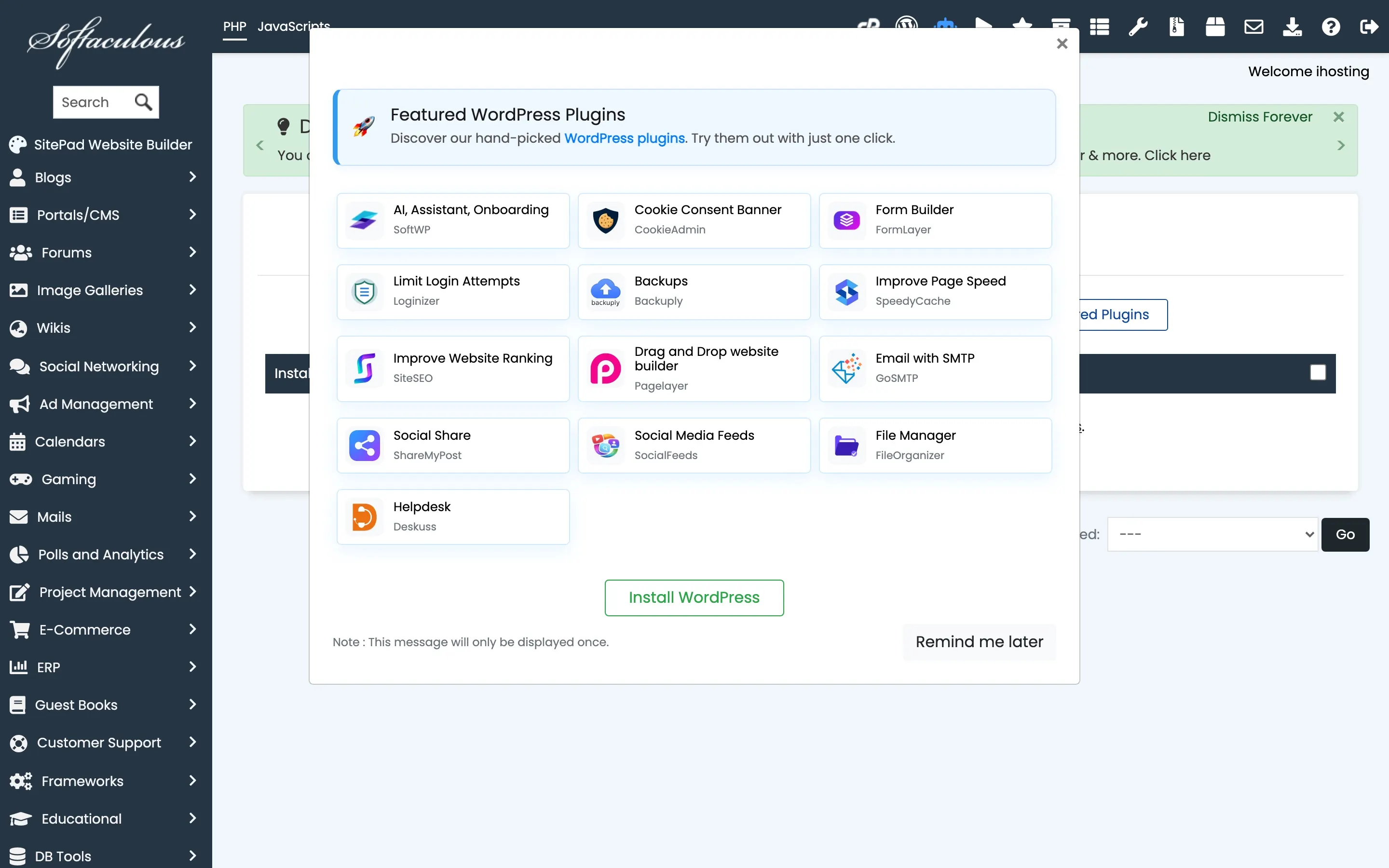The width and height of the screenshot is (1389, 868).
Task: Toggle the select-all checkbox in dark bar
Action: click(x=1318, y=373)
